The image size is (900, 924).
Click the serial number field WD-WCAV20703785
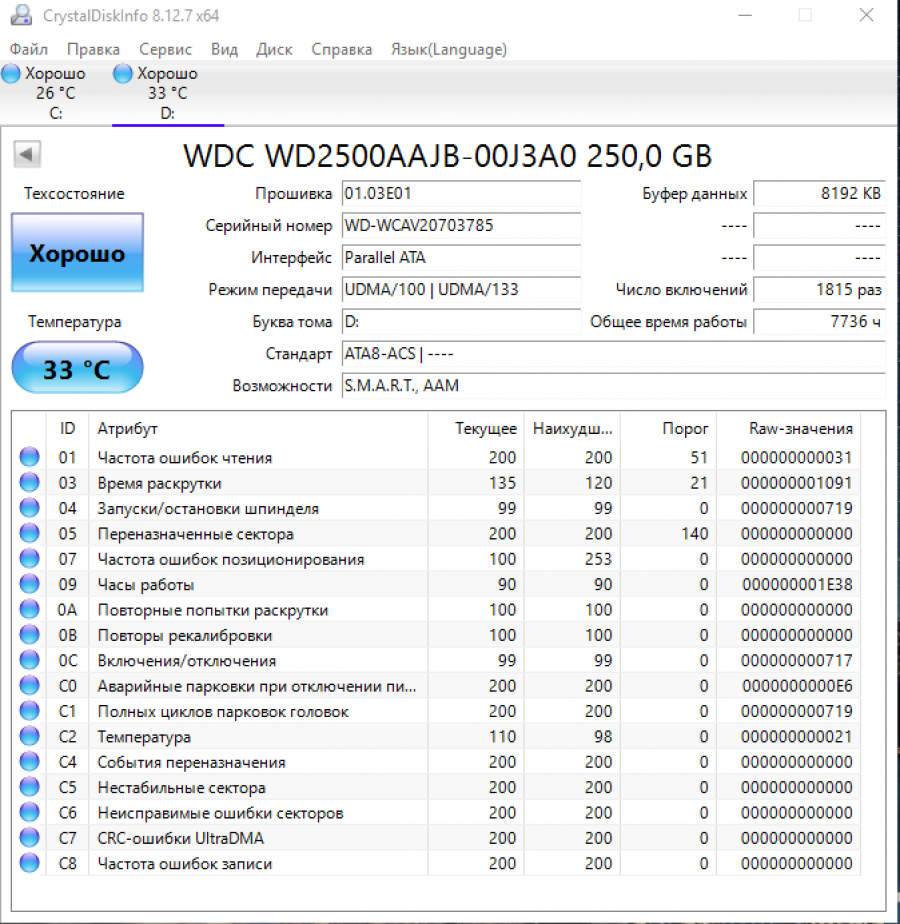(x=461, y=225)
